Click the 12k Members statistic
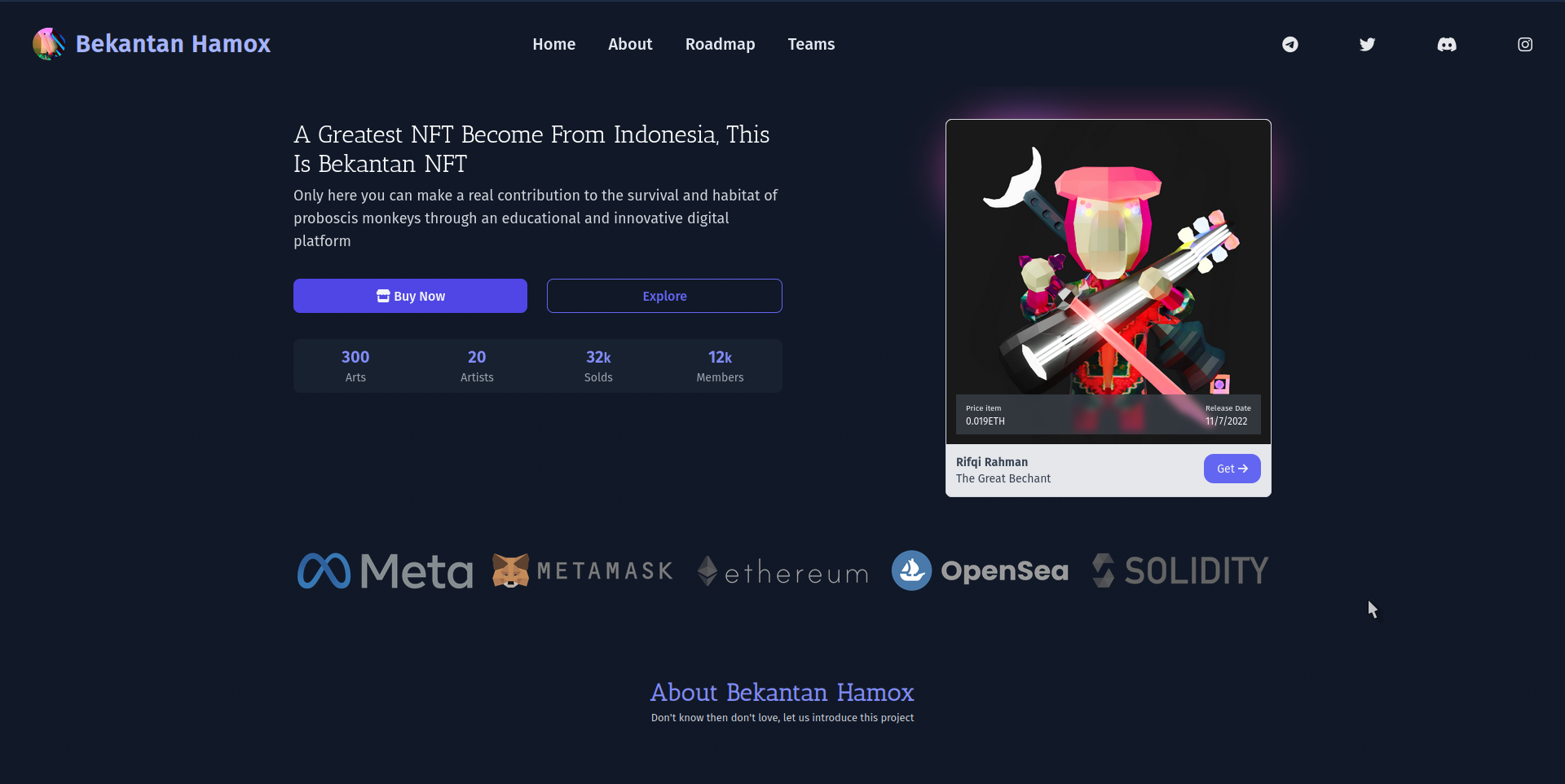The width and height of the screenshot is (1565, 784). tap(720, 366)
